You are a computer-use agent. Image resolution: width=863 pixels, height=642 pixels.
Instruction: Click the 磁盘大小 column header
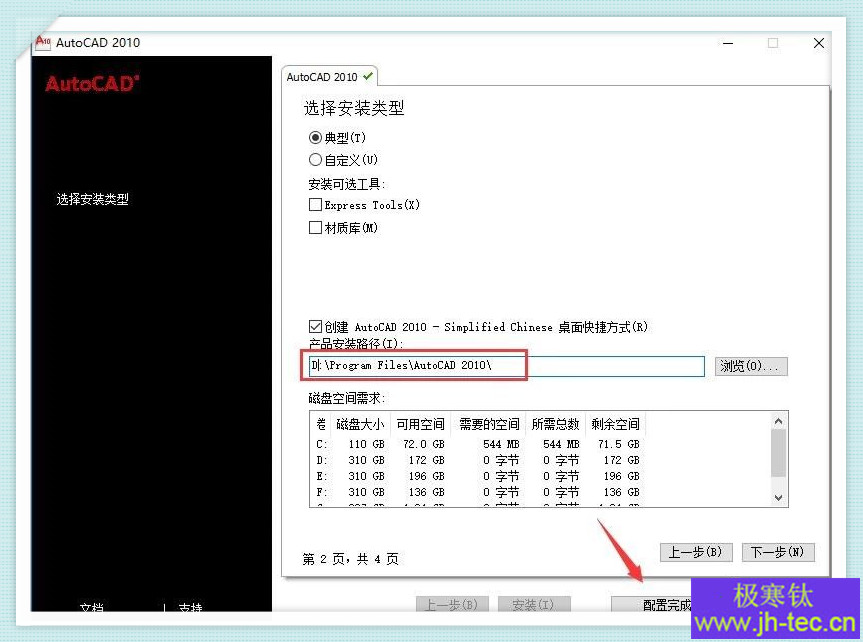[x=361, y=424]
